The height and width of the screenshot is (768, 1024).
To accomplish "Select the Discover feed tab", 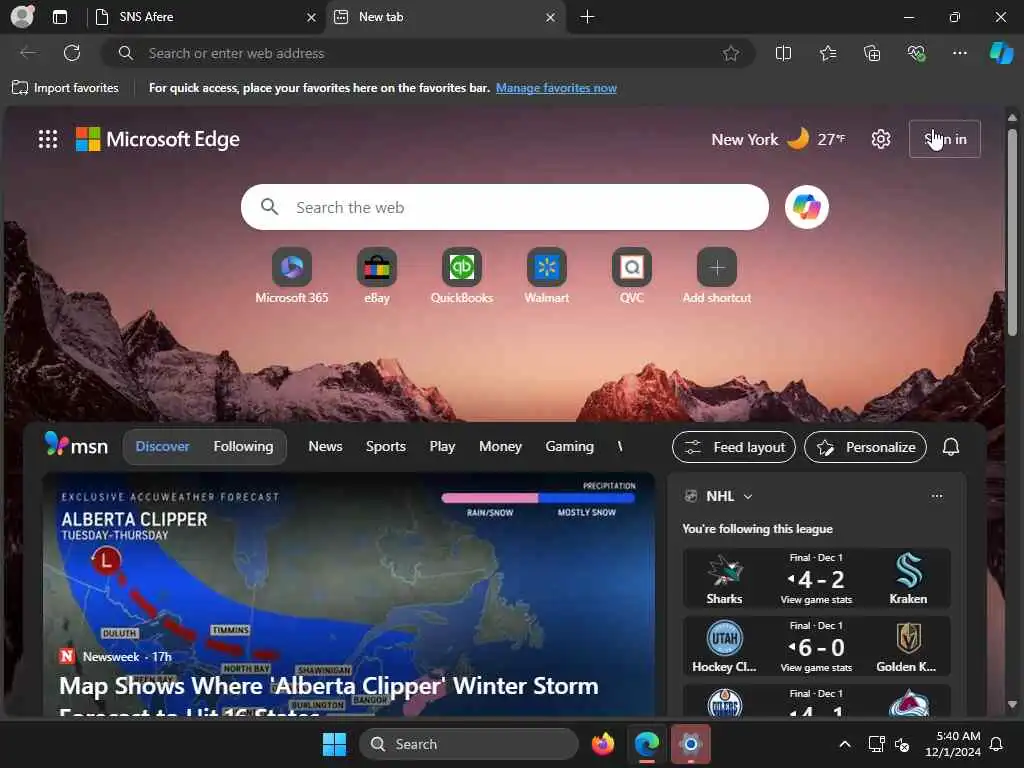I will (x=163, y=447).
